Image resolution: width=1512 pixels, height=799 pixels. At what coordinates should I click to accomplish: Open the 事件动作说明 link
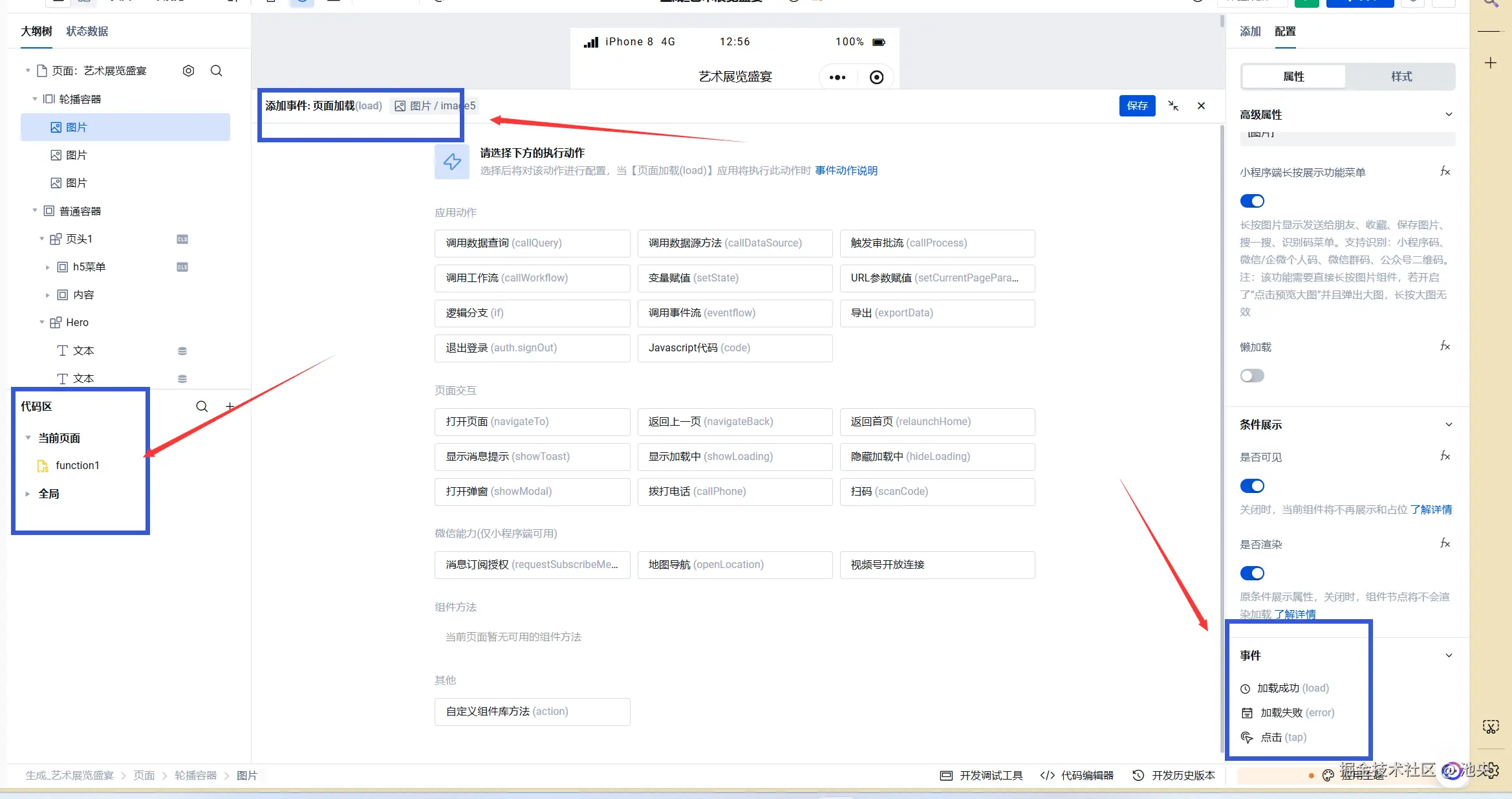coord(846,171)
